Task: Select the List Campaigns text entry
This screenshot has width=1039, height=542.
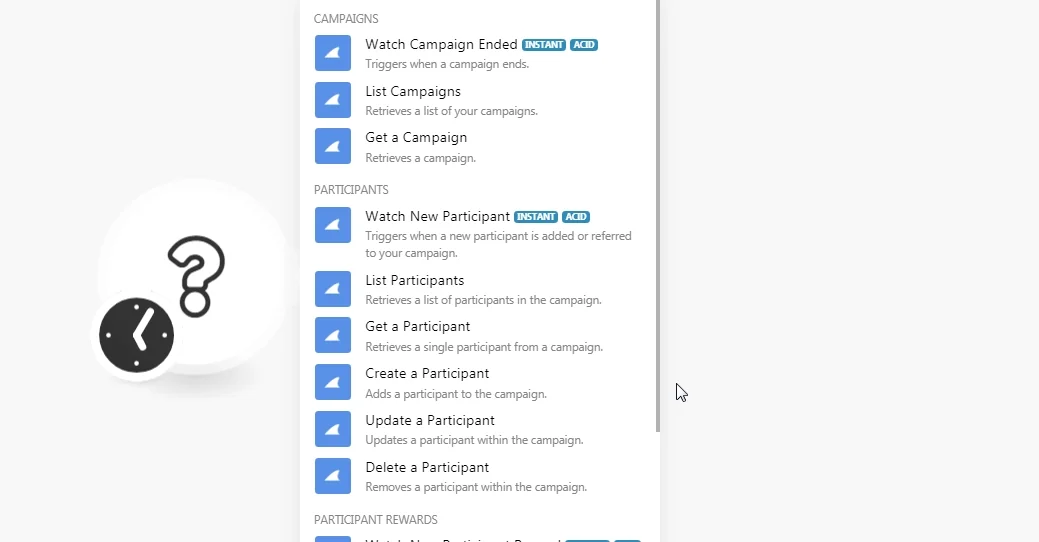Action: 413,91
